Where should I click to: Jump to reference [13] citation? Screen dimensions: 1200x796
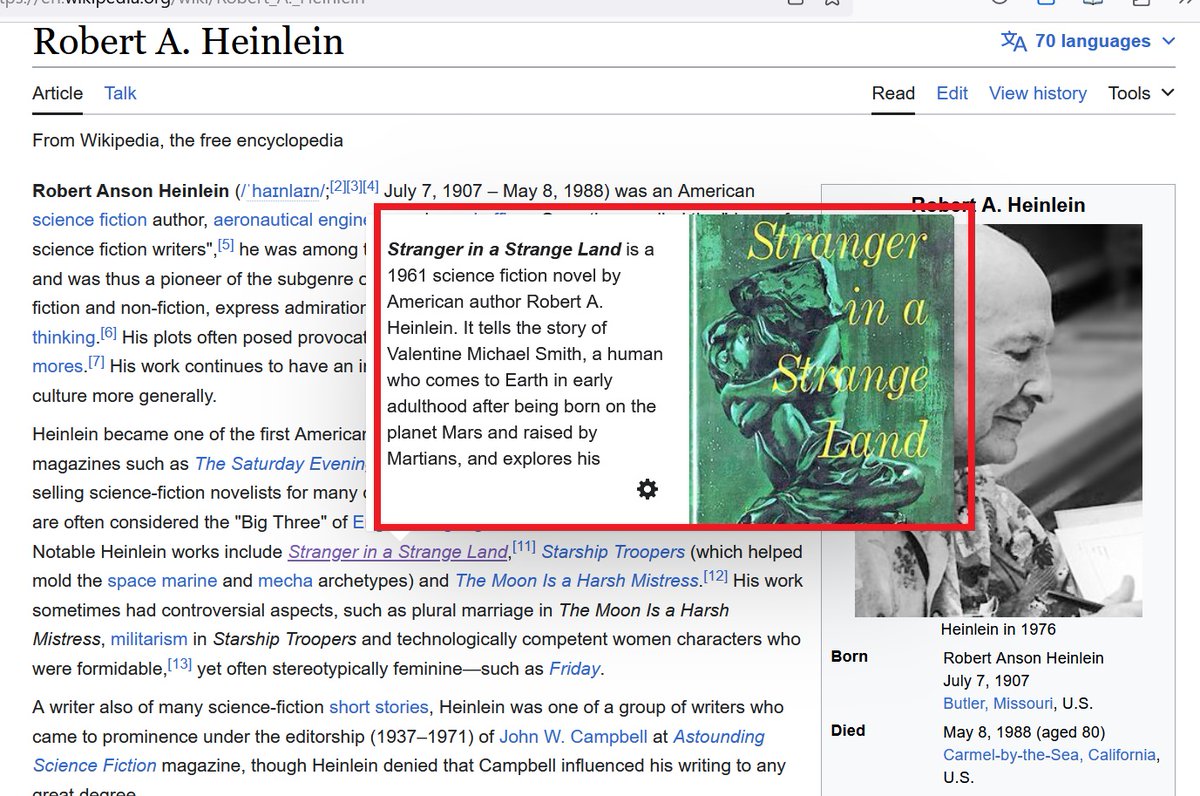point(180,663)
